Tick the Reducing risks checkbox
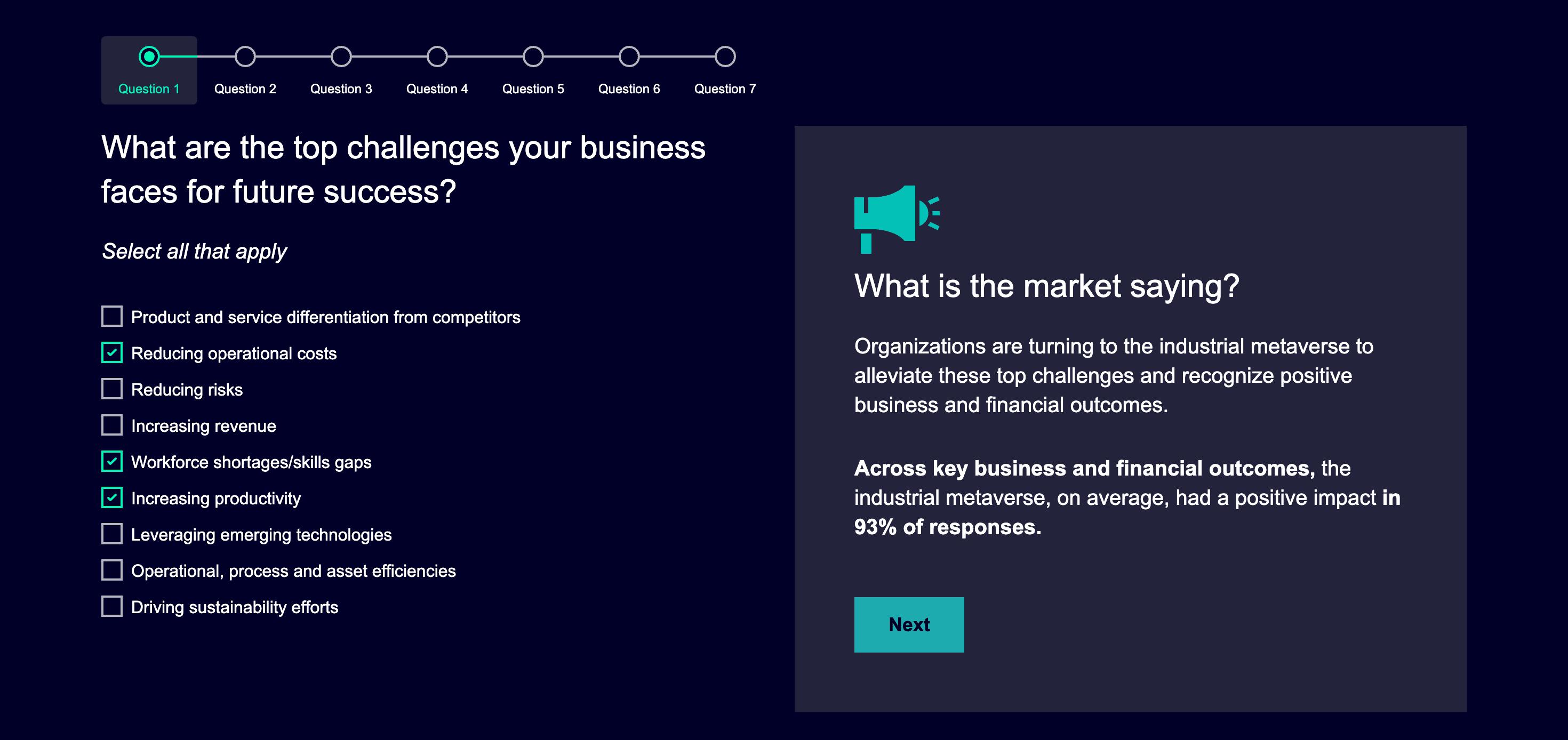The height and width of the screenshot is (740, 1568). (112, 389)
